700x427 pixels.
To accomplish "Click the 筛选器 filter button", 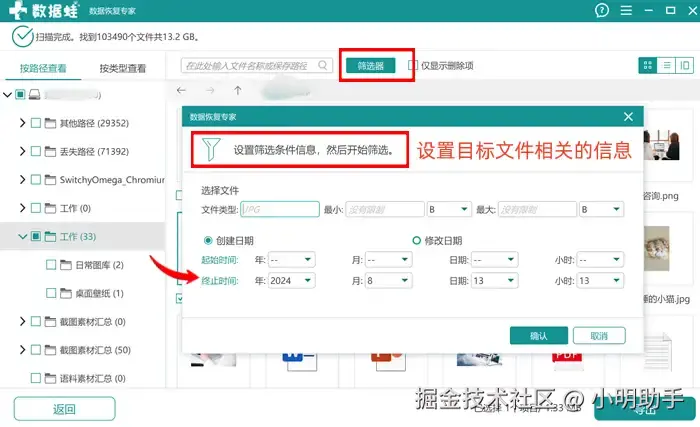I will click(371, 66).
